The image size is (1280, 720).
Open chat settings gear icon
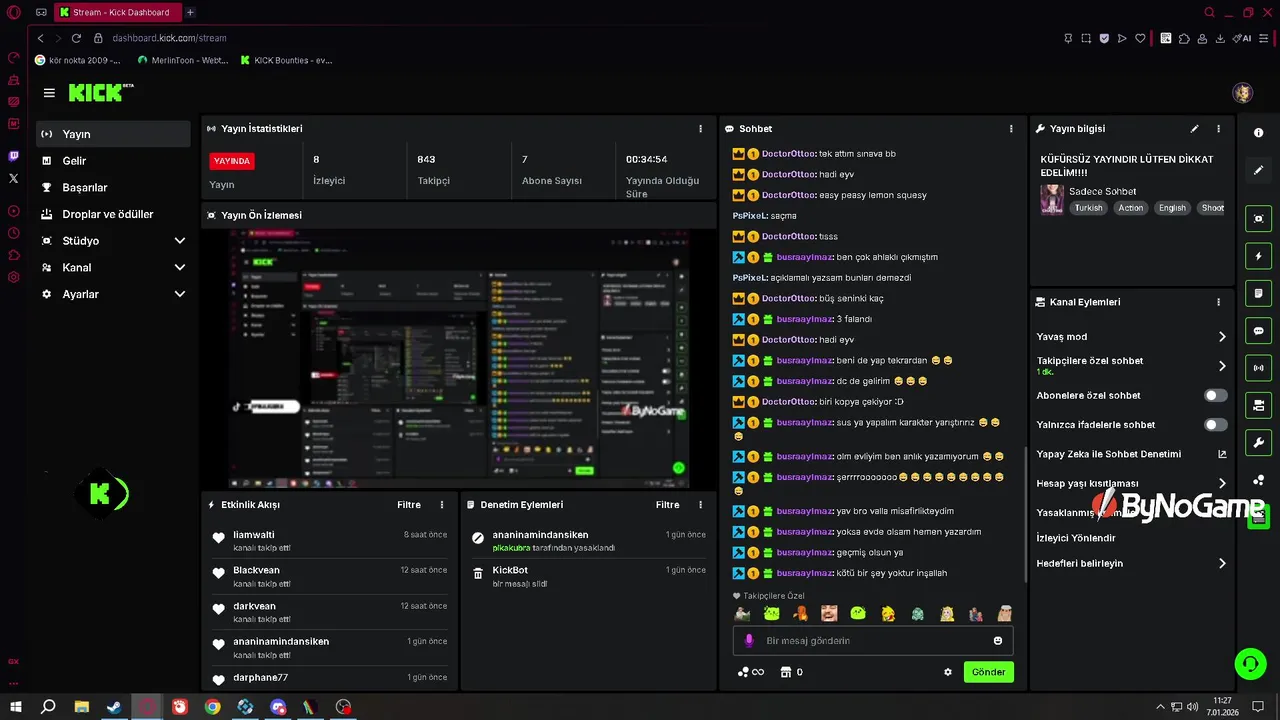tap(948, 672)
